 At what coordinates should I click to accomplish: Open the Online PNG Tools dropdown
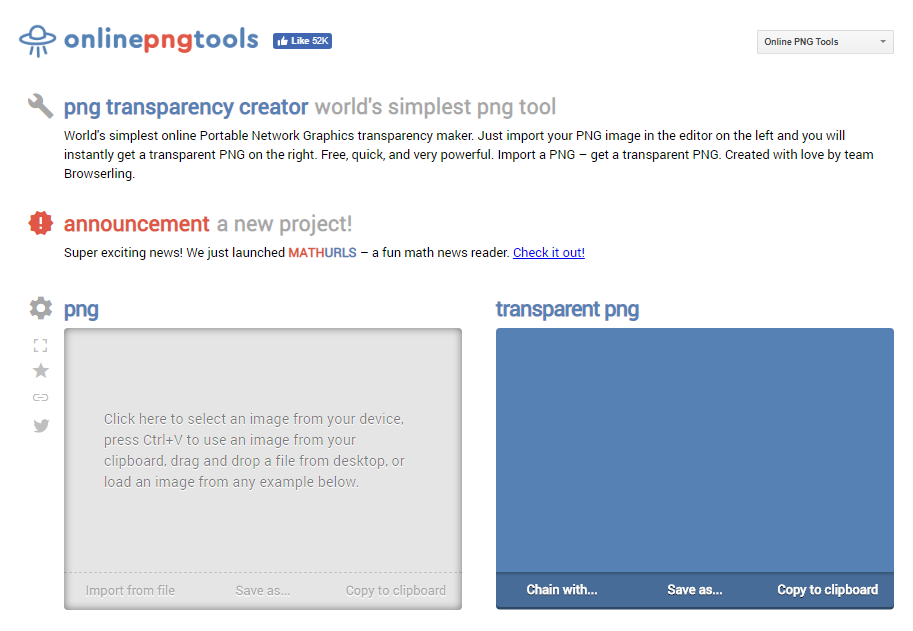click(824, 42)
